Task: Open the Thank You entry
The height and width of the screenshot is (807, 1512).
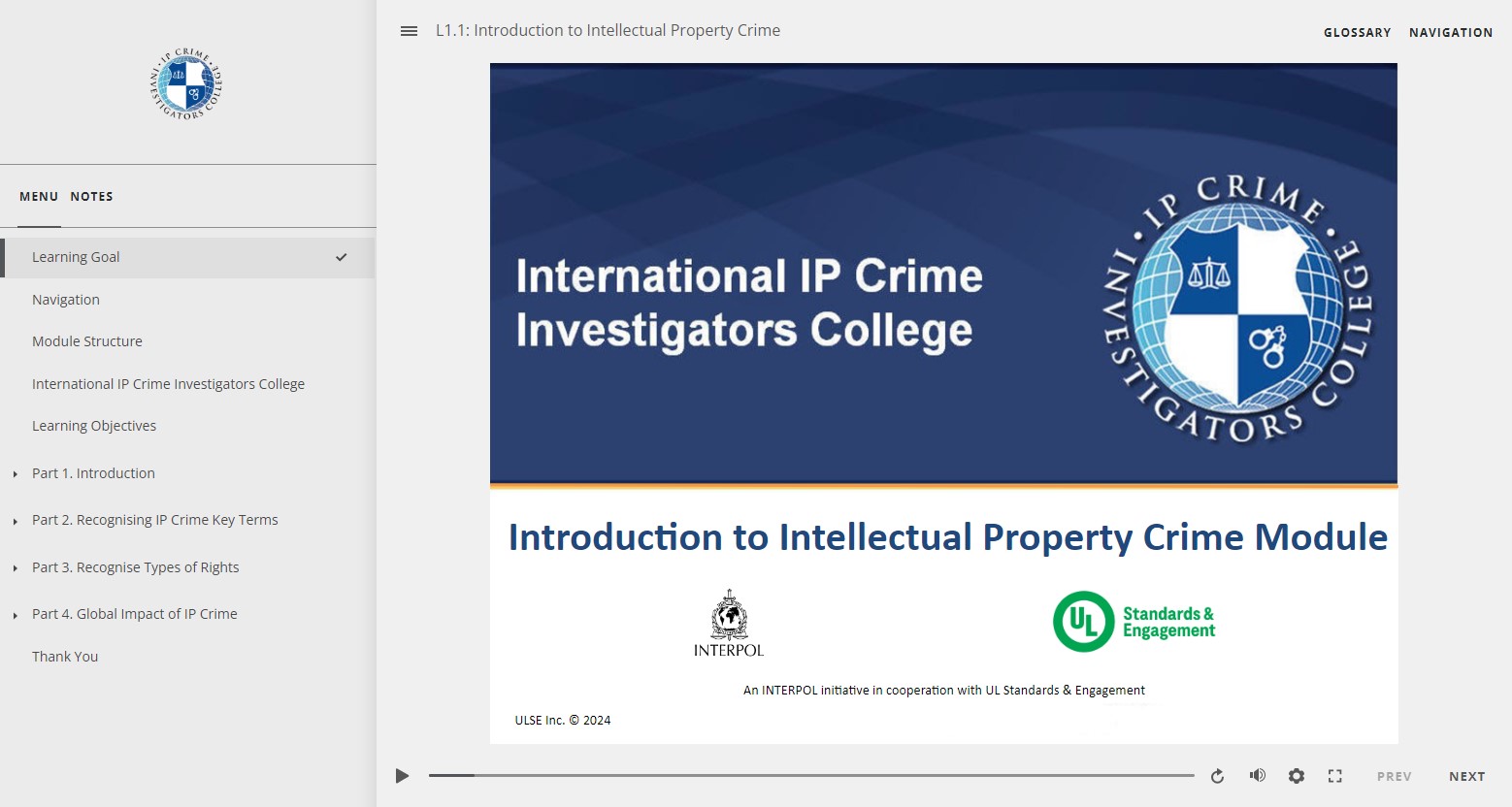Action: [x=65, y=657]
